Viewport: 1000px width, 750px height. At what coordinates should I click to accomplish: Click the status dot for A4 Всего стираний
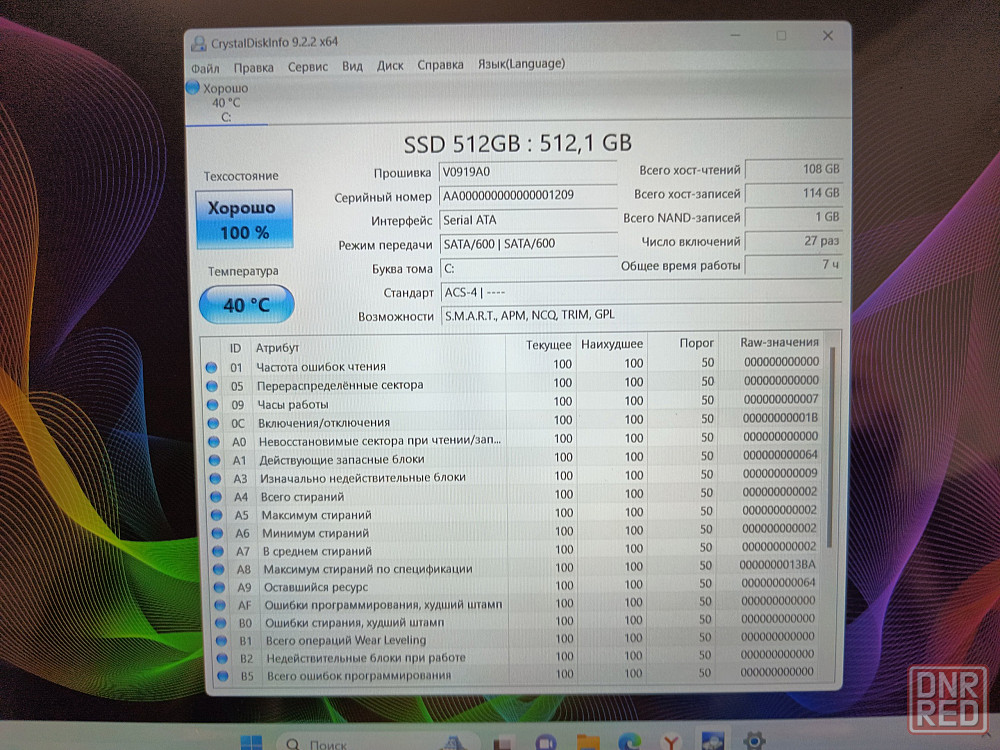point(216,497)
